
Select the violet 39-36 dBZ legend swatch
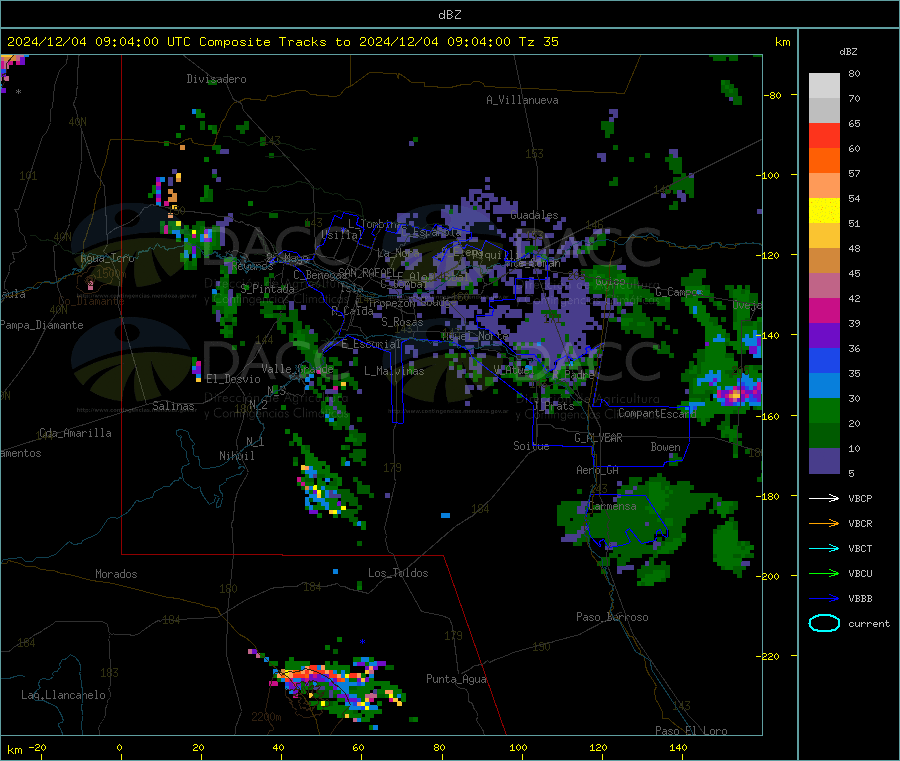coord(824,336)
